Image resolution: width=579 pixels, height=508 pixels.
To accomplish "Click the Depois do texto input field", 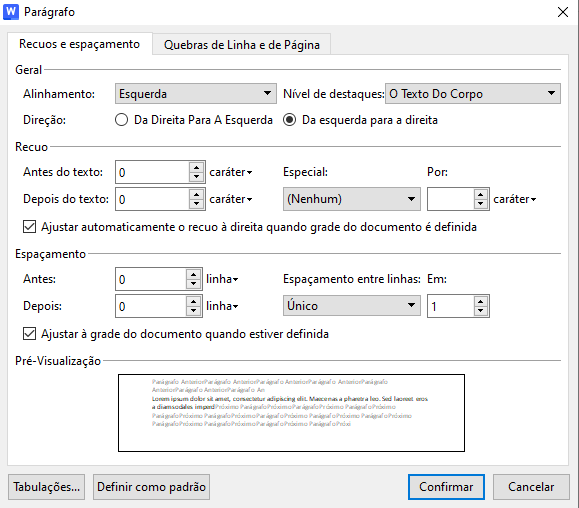I will [153, 199].
